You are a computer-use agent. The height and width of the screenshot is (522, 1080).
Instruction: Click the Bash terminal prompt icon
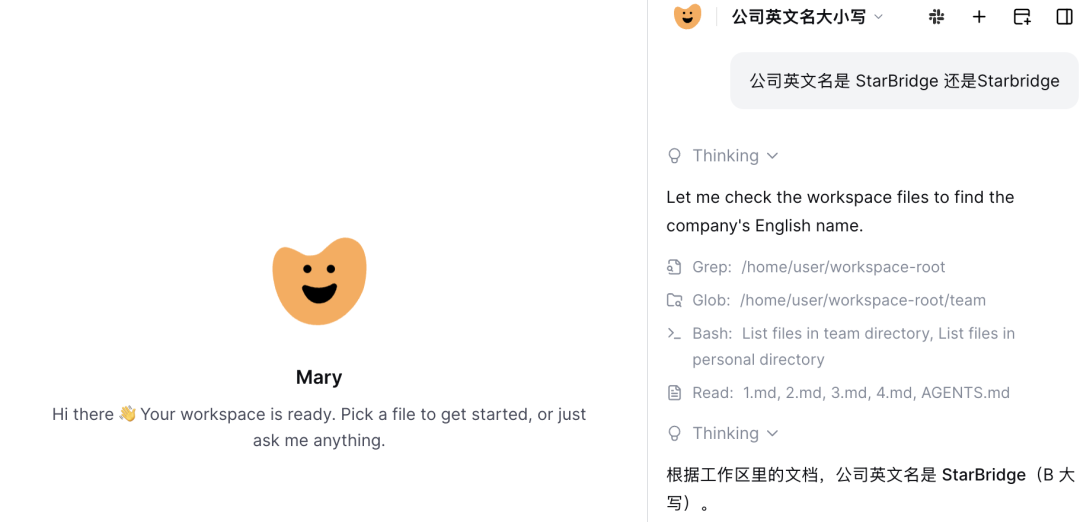674,333
